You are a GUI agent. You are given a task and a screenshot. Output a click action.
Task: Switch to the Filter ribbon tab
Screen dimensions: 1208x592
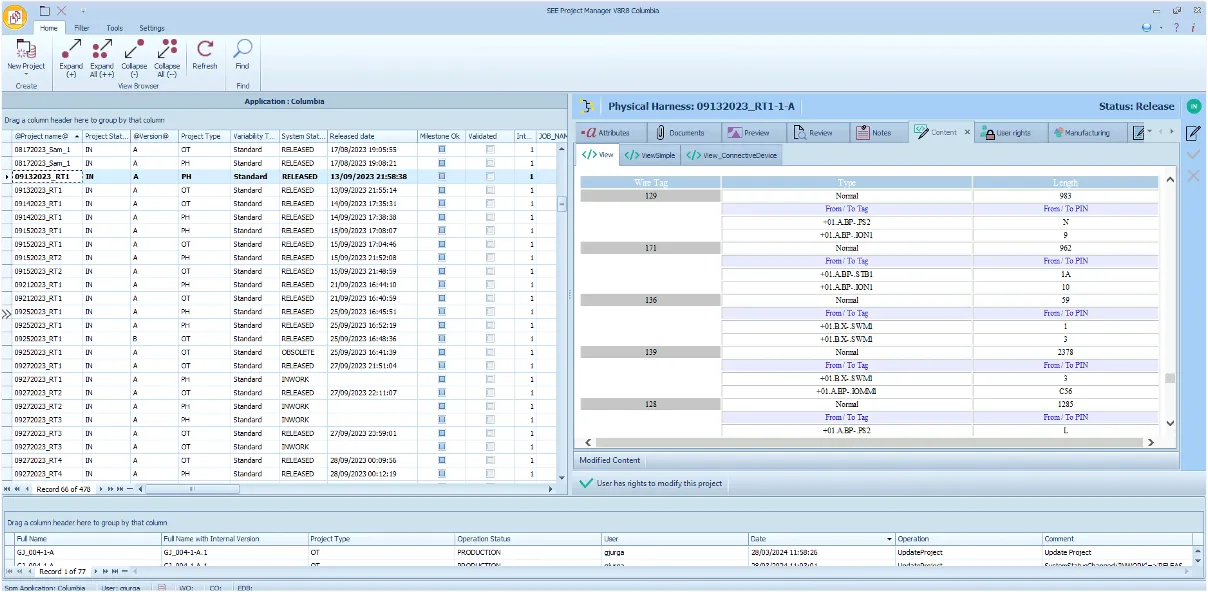[82, 28]
